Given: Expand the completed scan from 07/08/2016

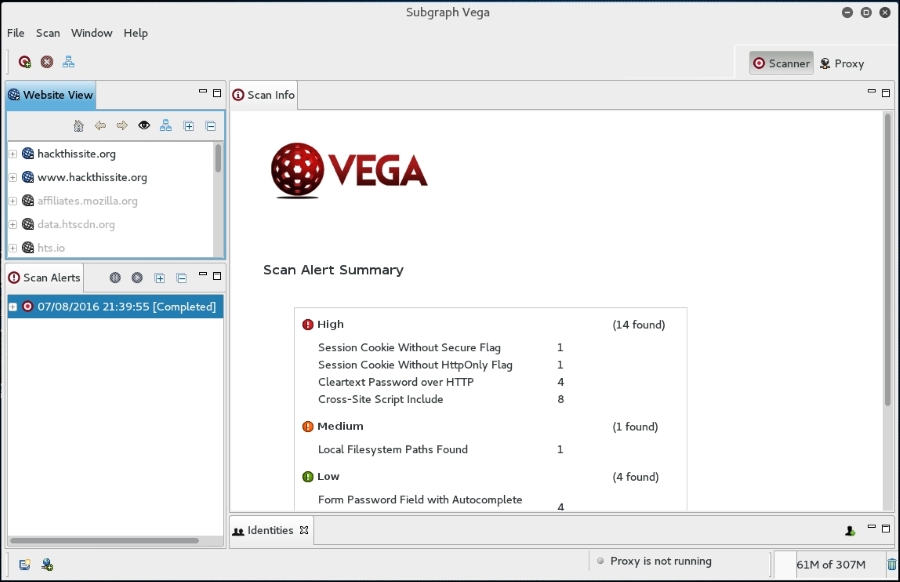Looking at the screenshot, I should coord(10,307).
